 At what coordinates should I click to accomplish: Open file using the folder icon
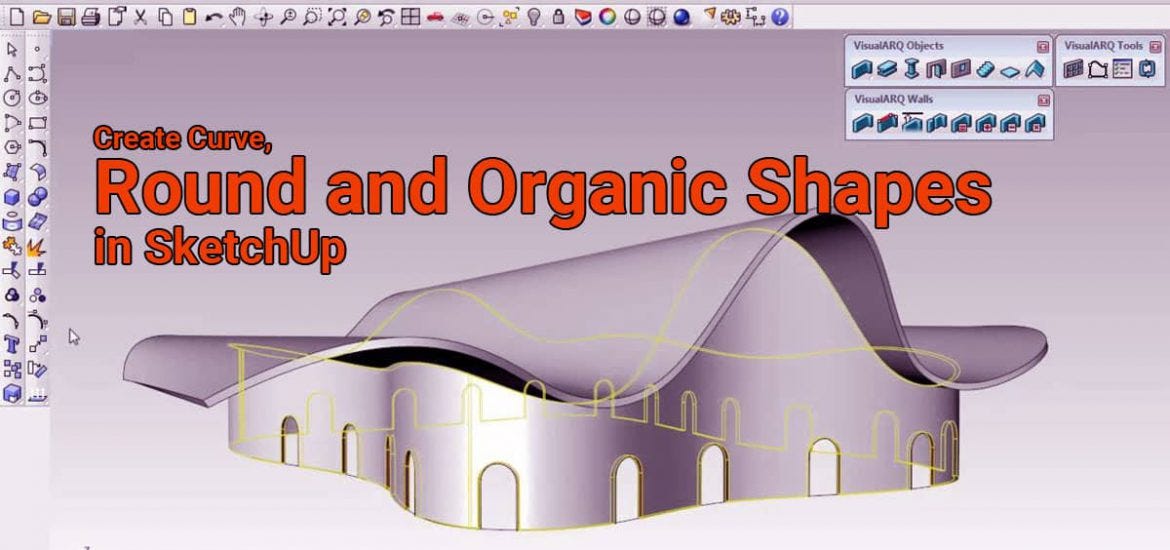[x=41, y=17]
